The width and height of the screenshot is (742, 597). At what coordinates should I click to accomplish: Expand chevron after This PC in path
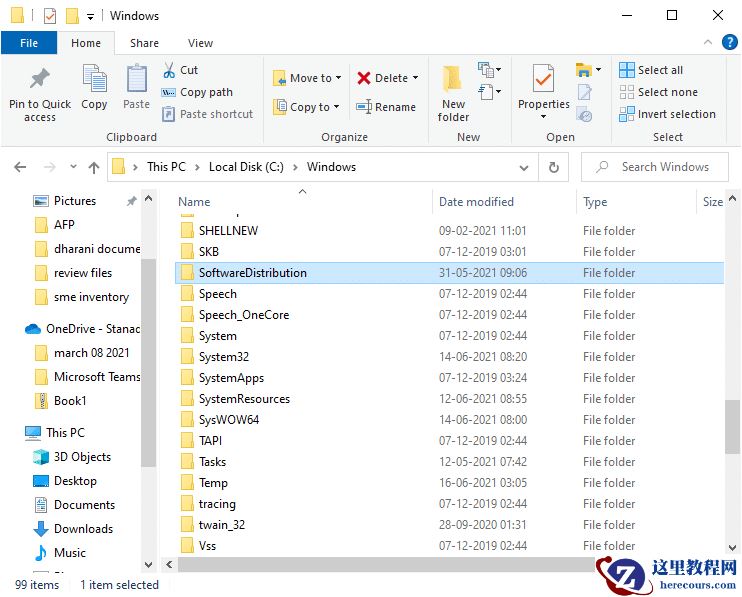(197, 167)
